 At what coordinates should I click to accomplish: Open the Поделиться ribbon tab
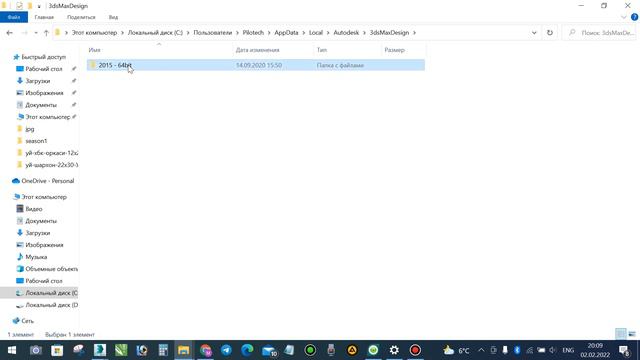click(x=81, y=17)
